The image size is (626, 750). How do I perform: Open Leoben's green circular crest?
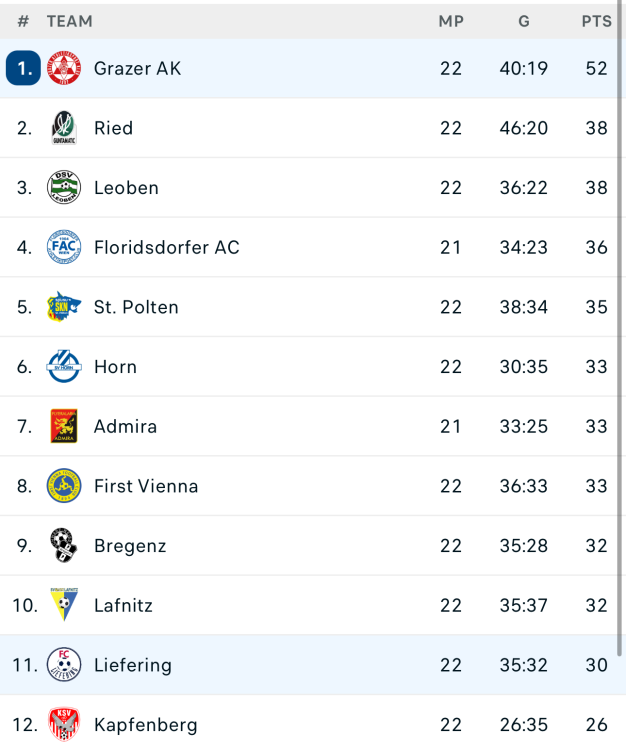point(64,188)
